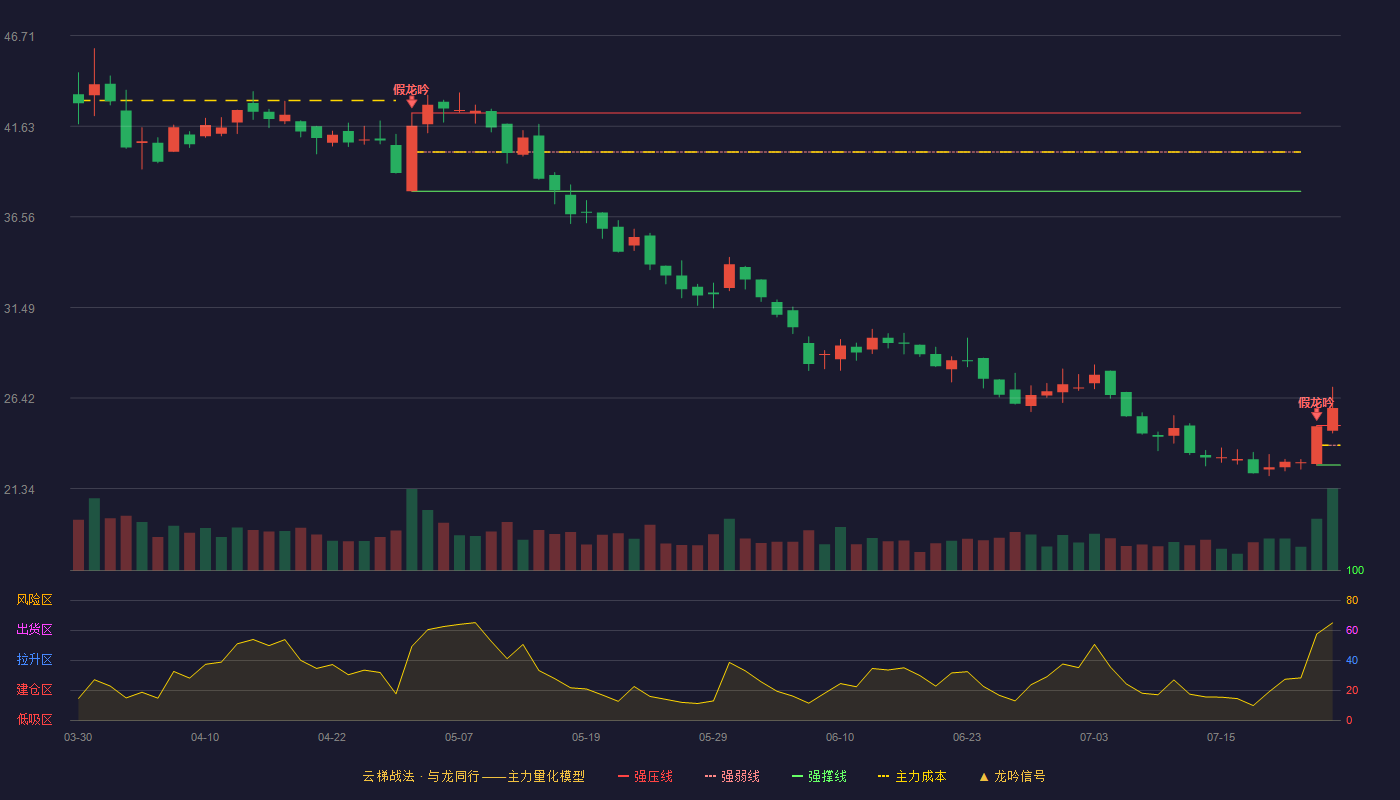Click the 拉升区 zone label
The image size is (1400, 800).
[34, 660]
